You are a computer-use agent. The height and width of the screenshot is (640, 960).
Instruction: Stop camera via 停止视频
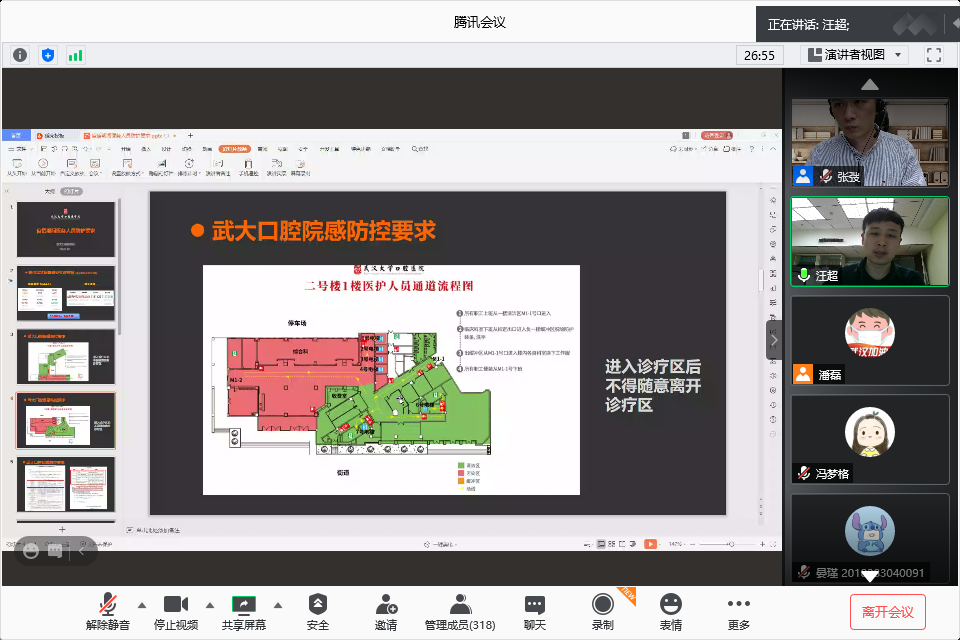[x=176, y=612]
